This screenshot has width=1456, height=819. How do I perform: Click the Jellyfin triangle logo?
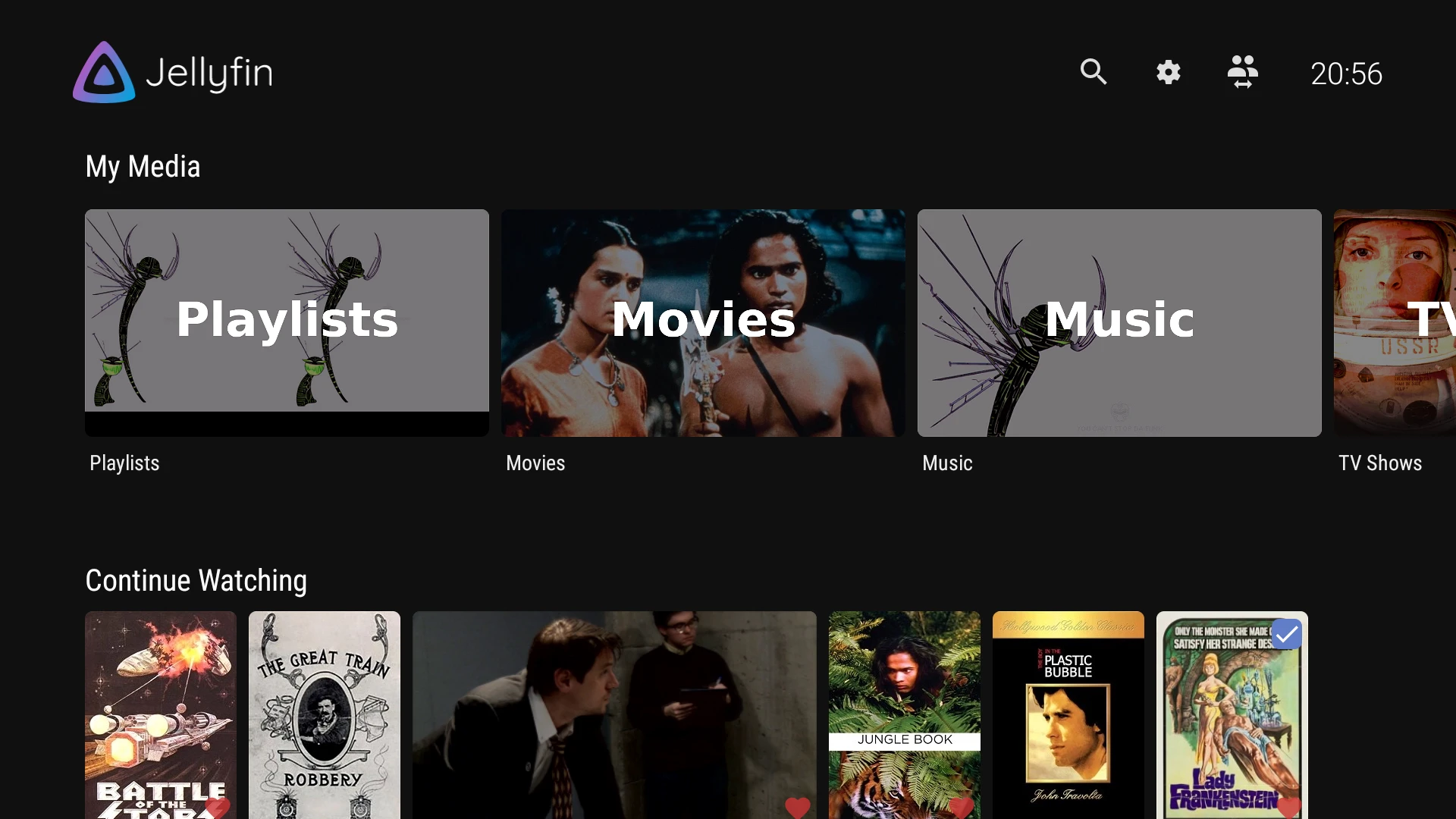(x=104, y=73)
